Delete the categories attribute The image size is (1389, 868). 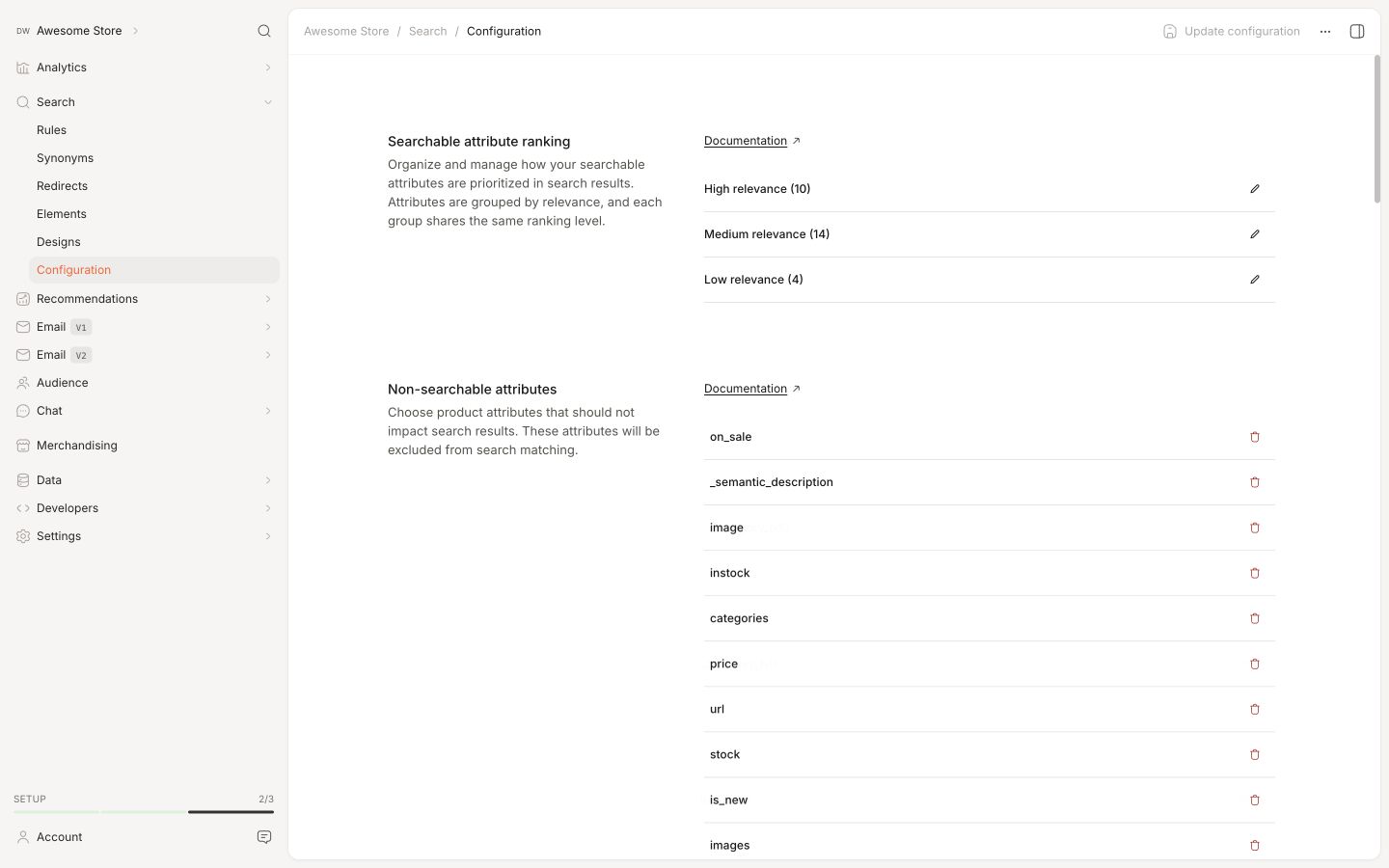1255,618
